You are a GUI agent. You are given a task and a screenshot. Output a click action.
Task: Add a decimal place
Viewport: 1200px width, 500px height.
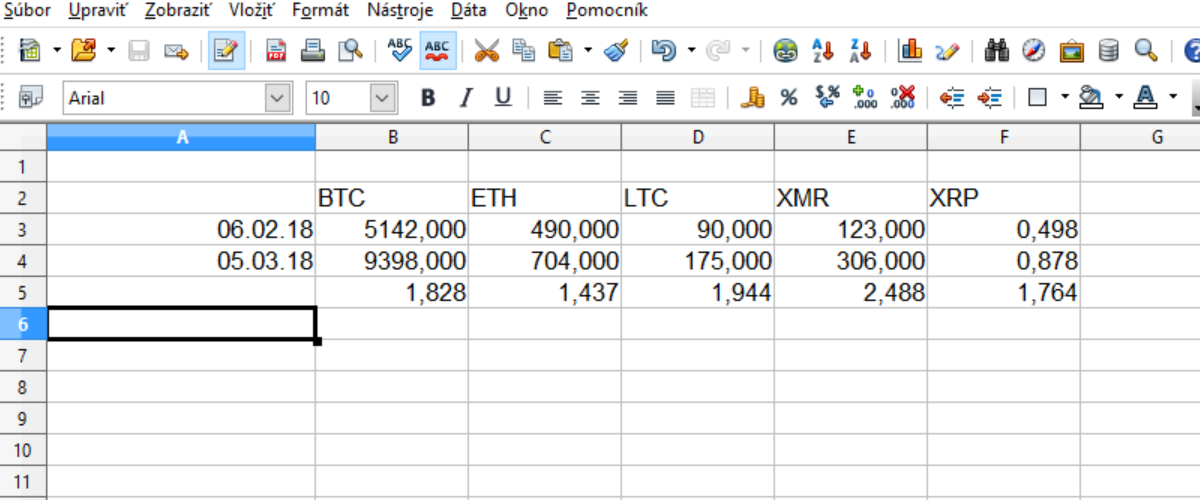coord(865,98)
